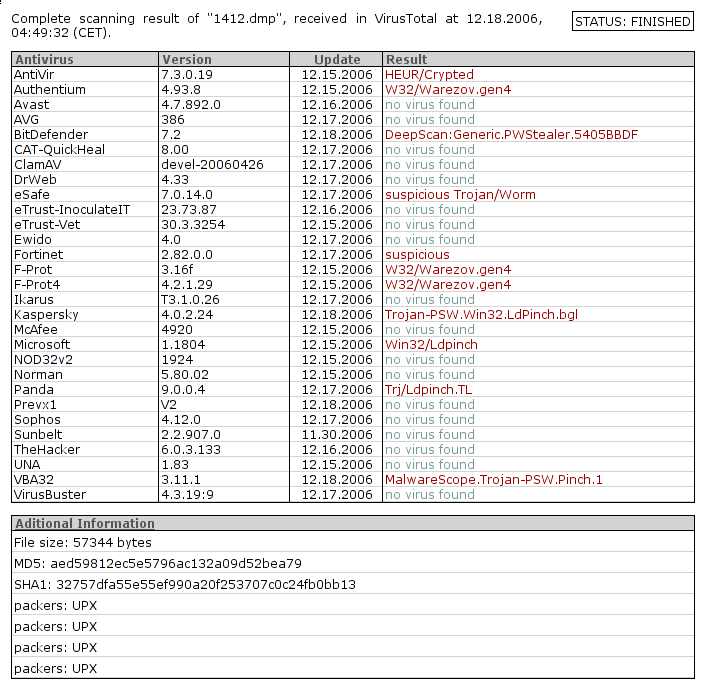Click the Kaspersky row name
Viewport: 713px width, 689px height.
click(46, 315)
